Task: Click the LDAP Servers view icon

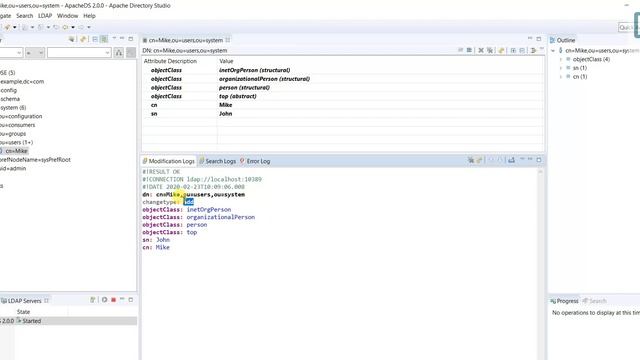Action: [4, 300]
